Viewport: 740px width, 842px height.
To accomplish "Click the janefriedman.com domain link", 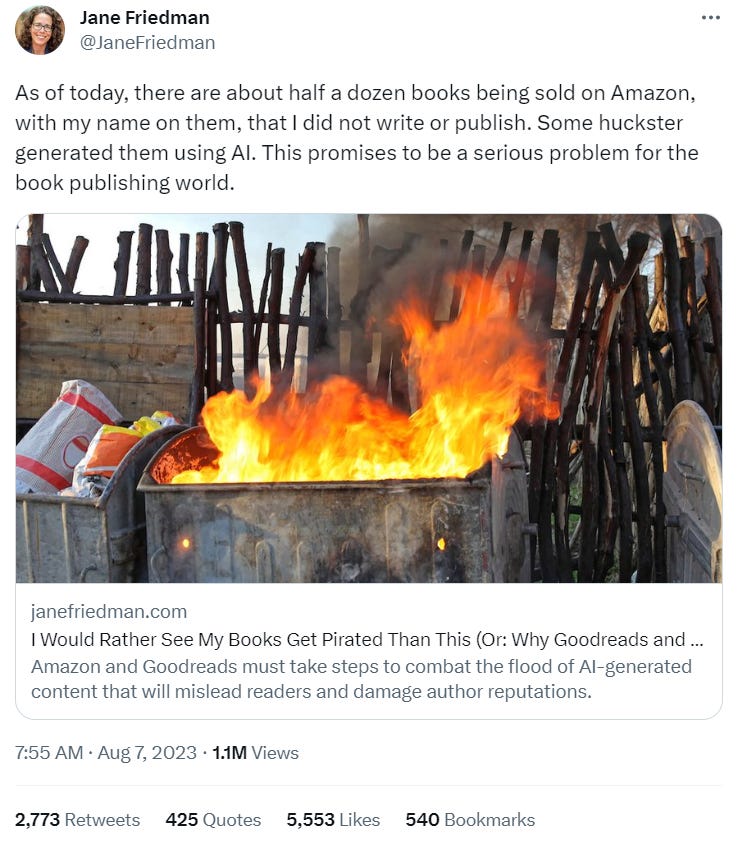I will (x=109, y=611).
